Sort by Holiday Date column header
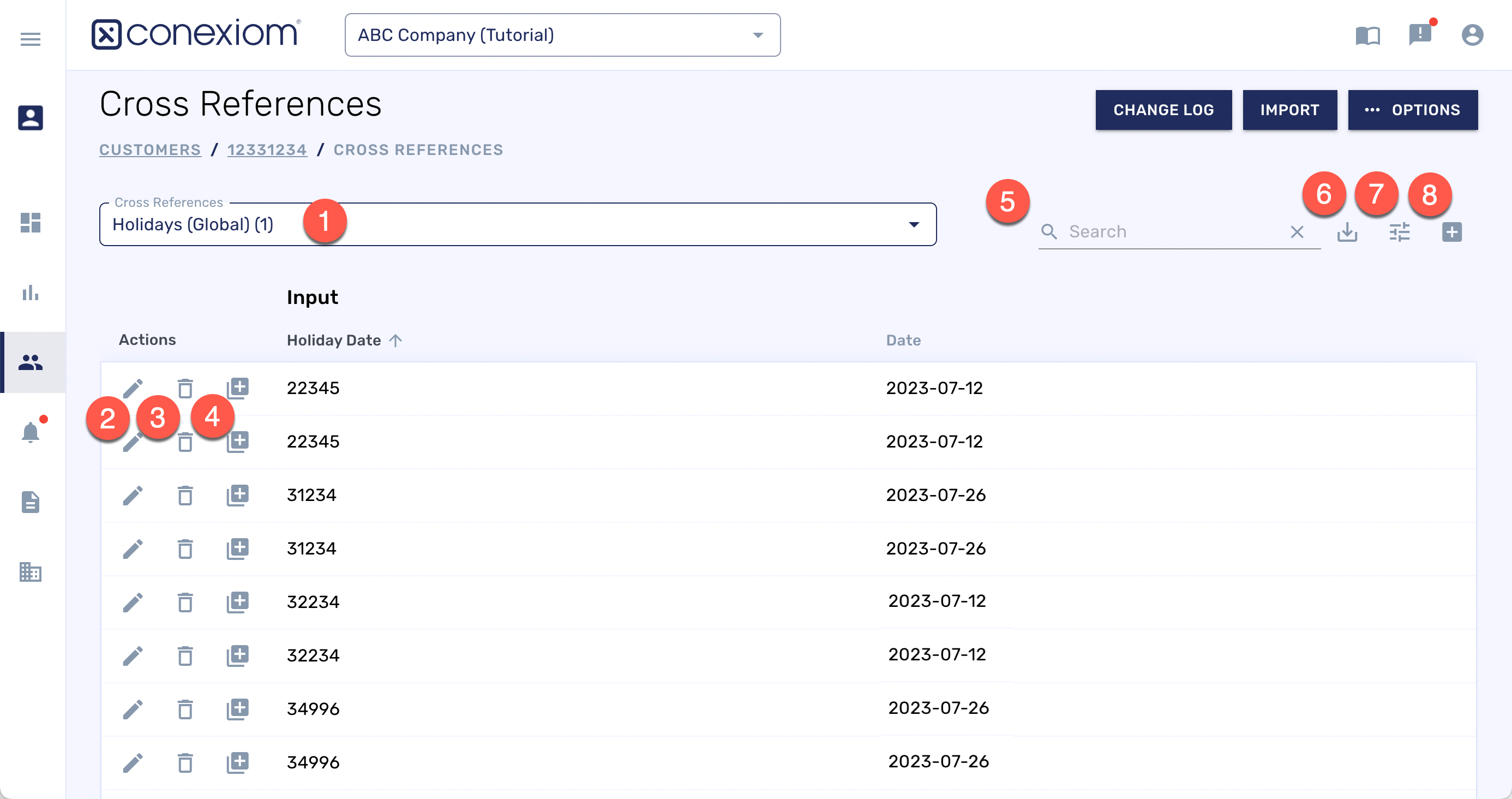The width and height of the screenshot is (1512, 799). coord(334,340)
